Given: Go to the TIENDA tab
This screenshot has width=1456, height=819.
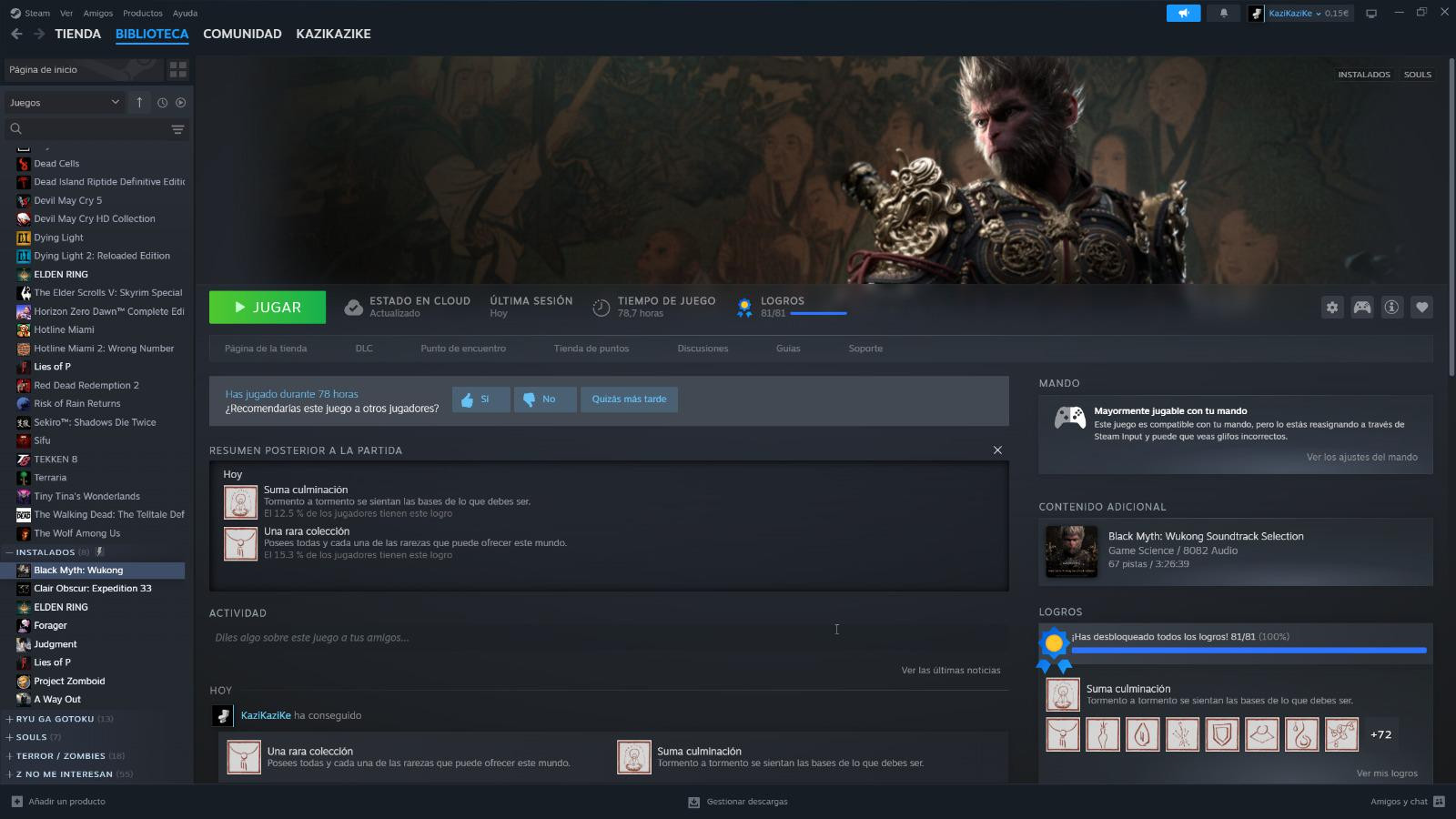Looking at the screenshot, I should pyautogui.click(x=77, y=34).
